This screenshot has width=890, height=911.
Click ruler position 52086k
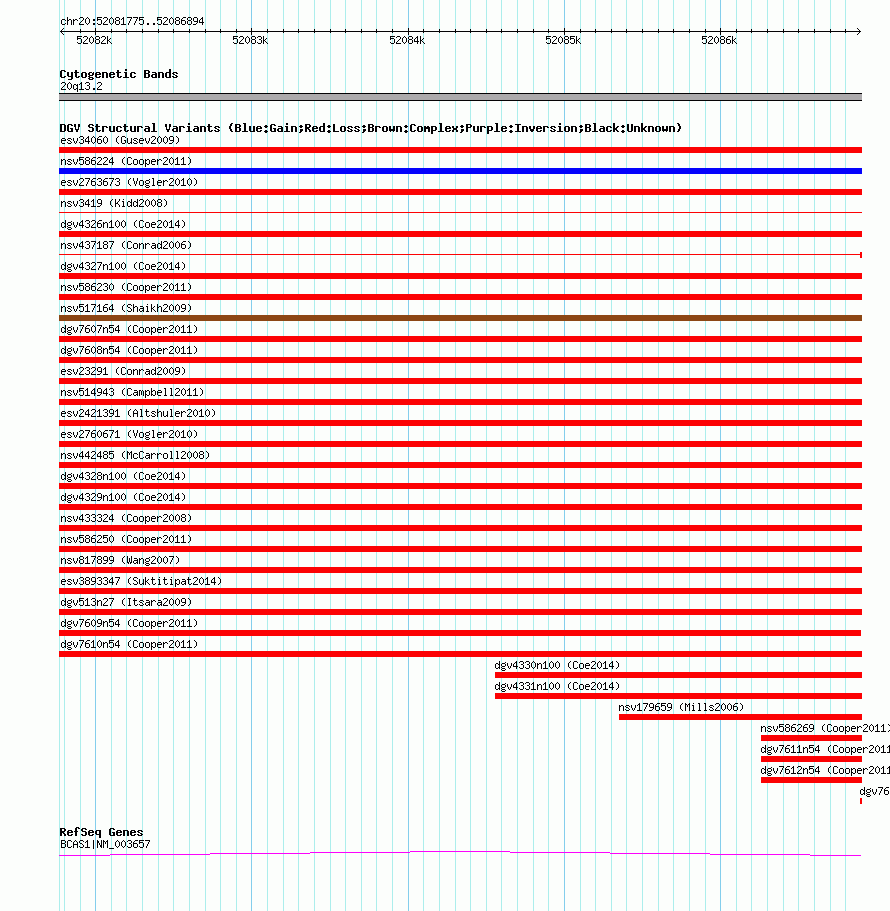(719, 40)
